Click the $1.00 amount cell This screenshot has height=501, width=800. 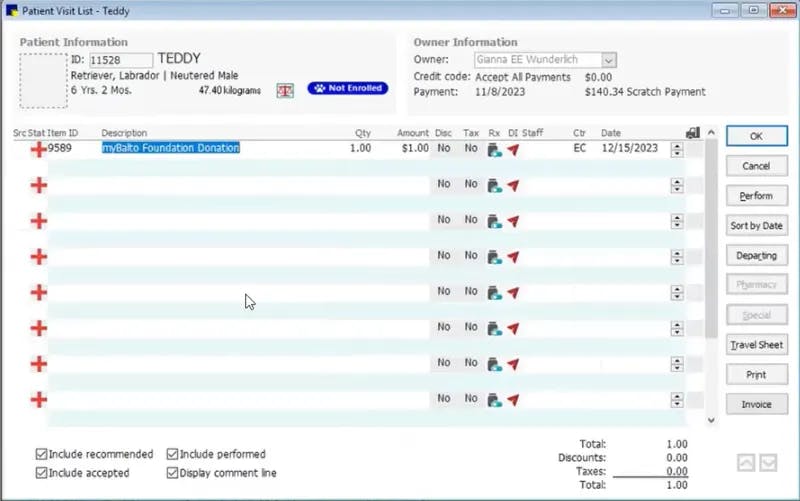(415, 148)
